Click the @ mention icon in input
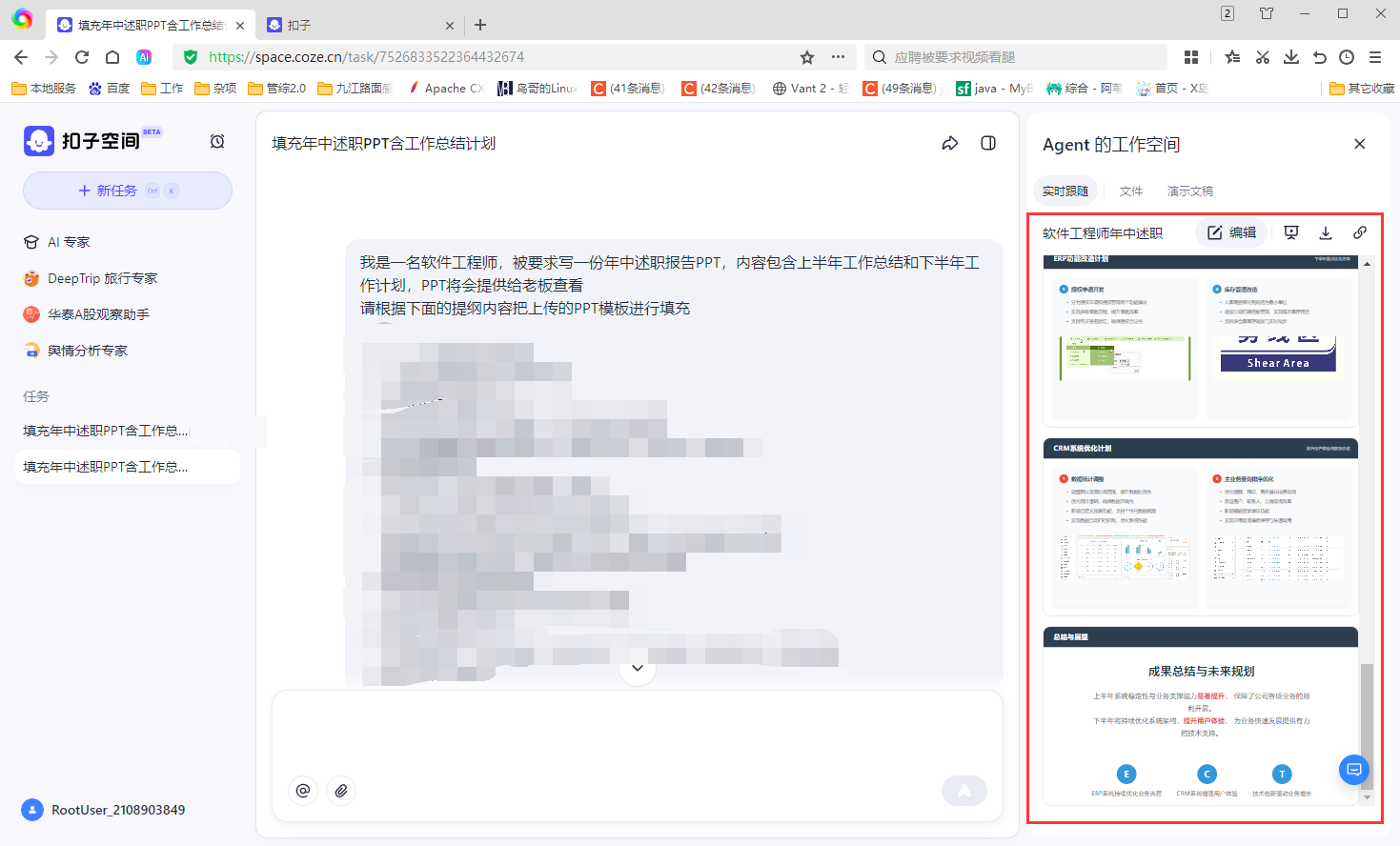Viewport: 1400px width, 846px height. coord(303,790)
